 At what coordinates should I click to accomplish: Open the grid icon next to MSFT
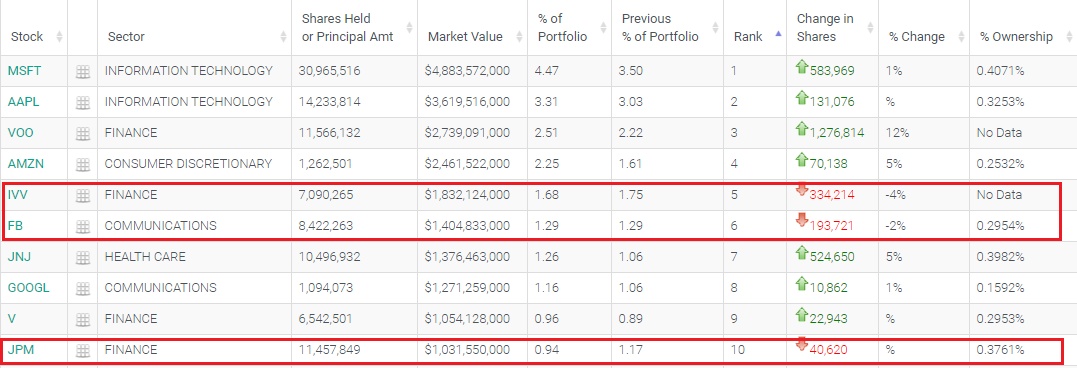82,71
